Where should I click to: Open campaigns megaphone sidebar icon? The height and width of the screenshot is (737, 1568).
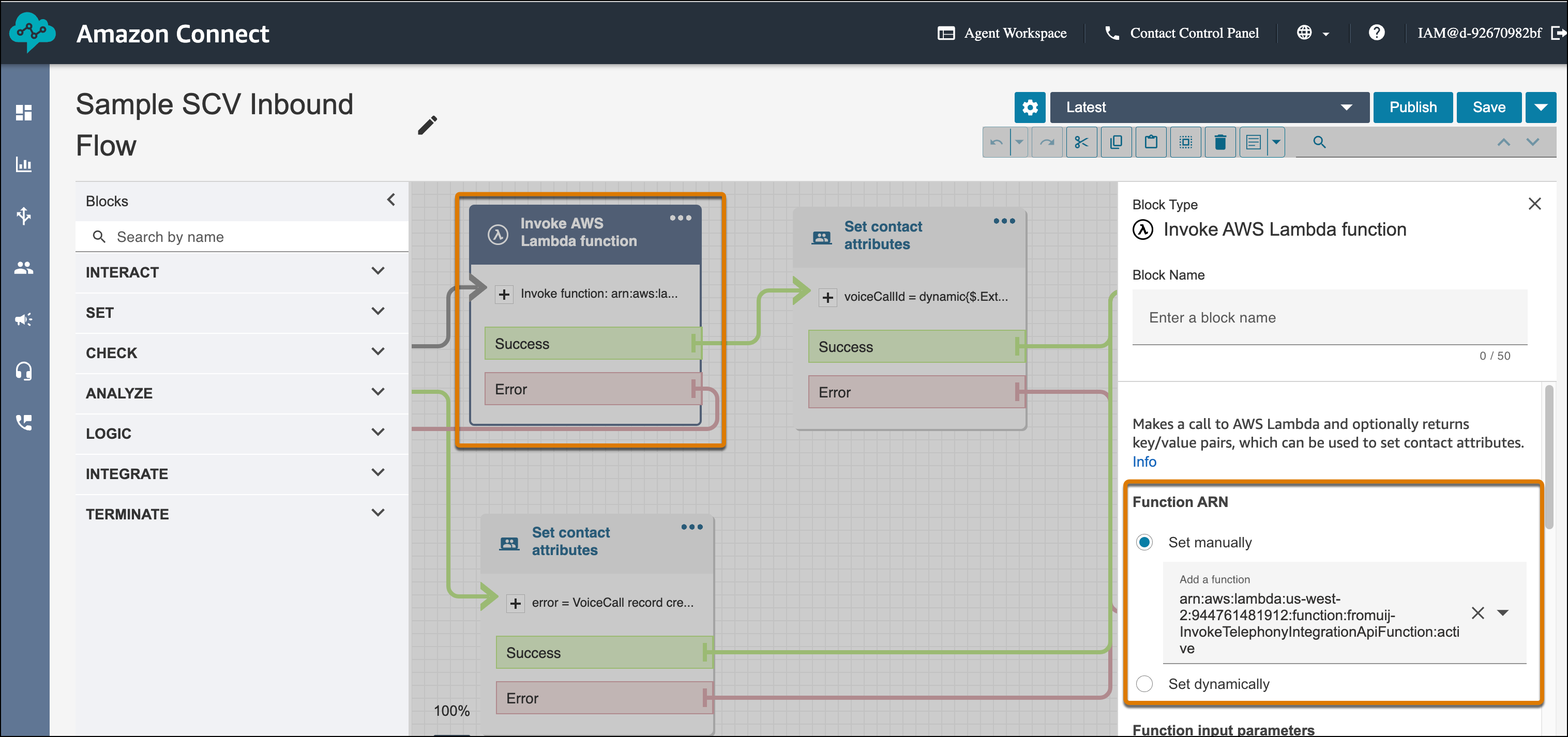point(24,319)
